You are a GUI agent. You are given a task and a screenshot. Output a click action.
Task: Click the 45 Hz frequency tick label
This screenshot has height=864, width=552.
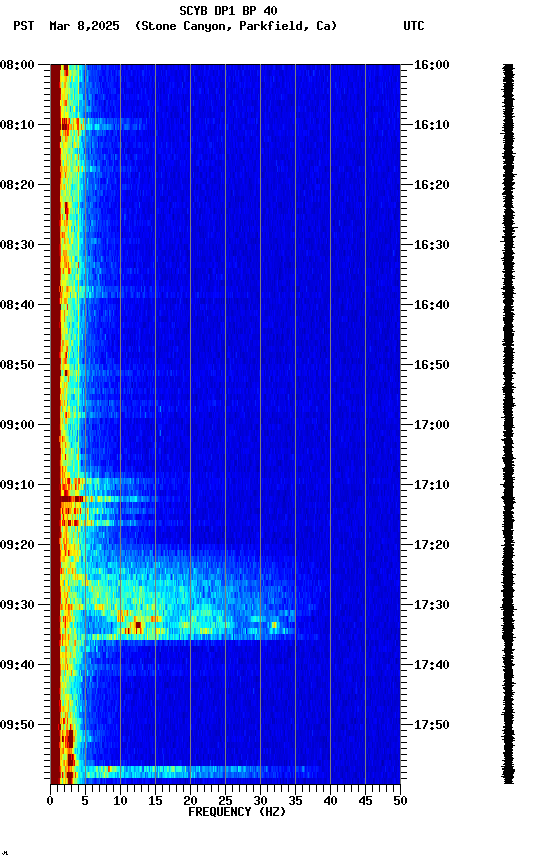tap(365, 802)
